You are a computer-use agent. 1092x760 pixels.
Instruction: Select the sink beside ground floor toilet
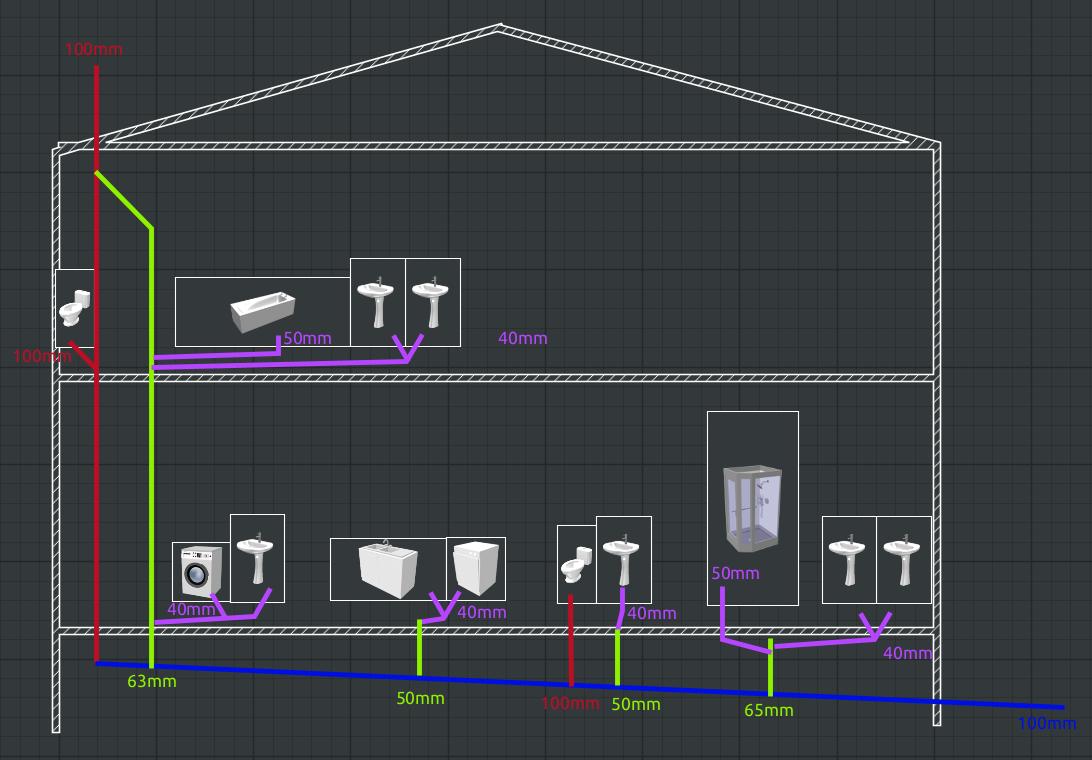623,559
